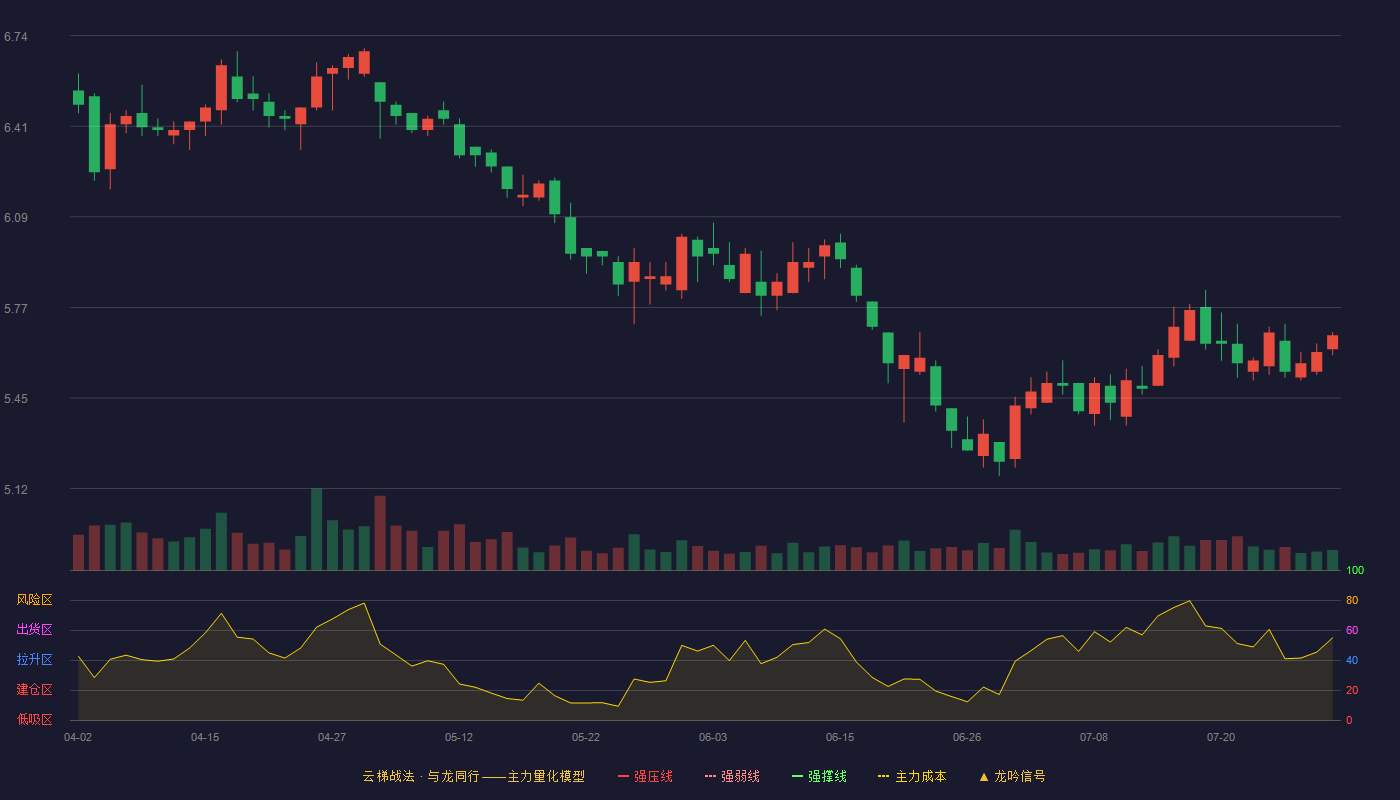
Task: Pick the 07-20 date axis label
Action: [1221, 737]
